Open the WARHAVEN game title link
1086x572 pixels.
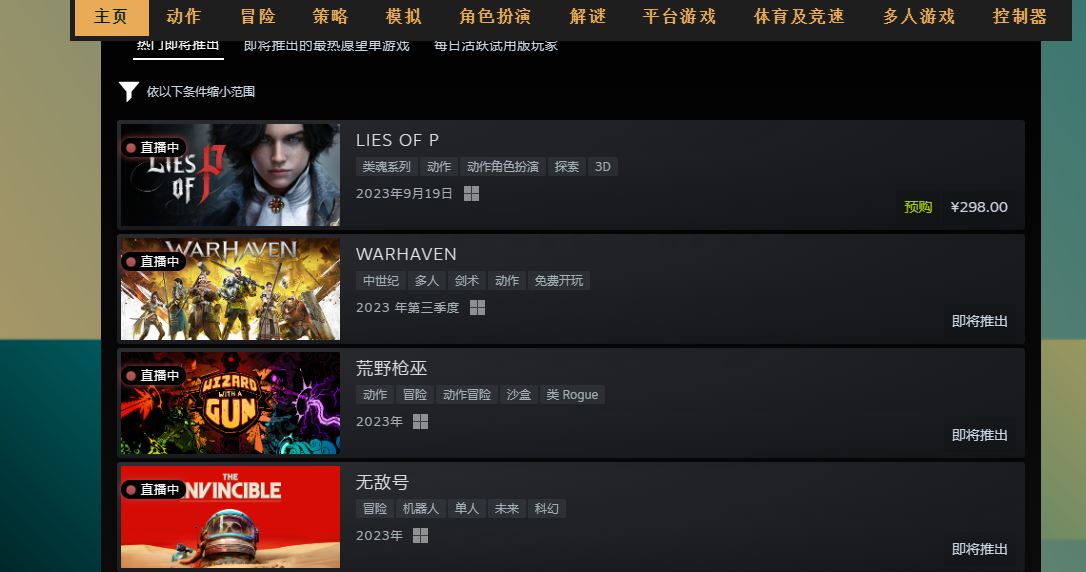(406, 254)
